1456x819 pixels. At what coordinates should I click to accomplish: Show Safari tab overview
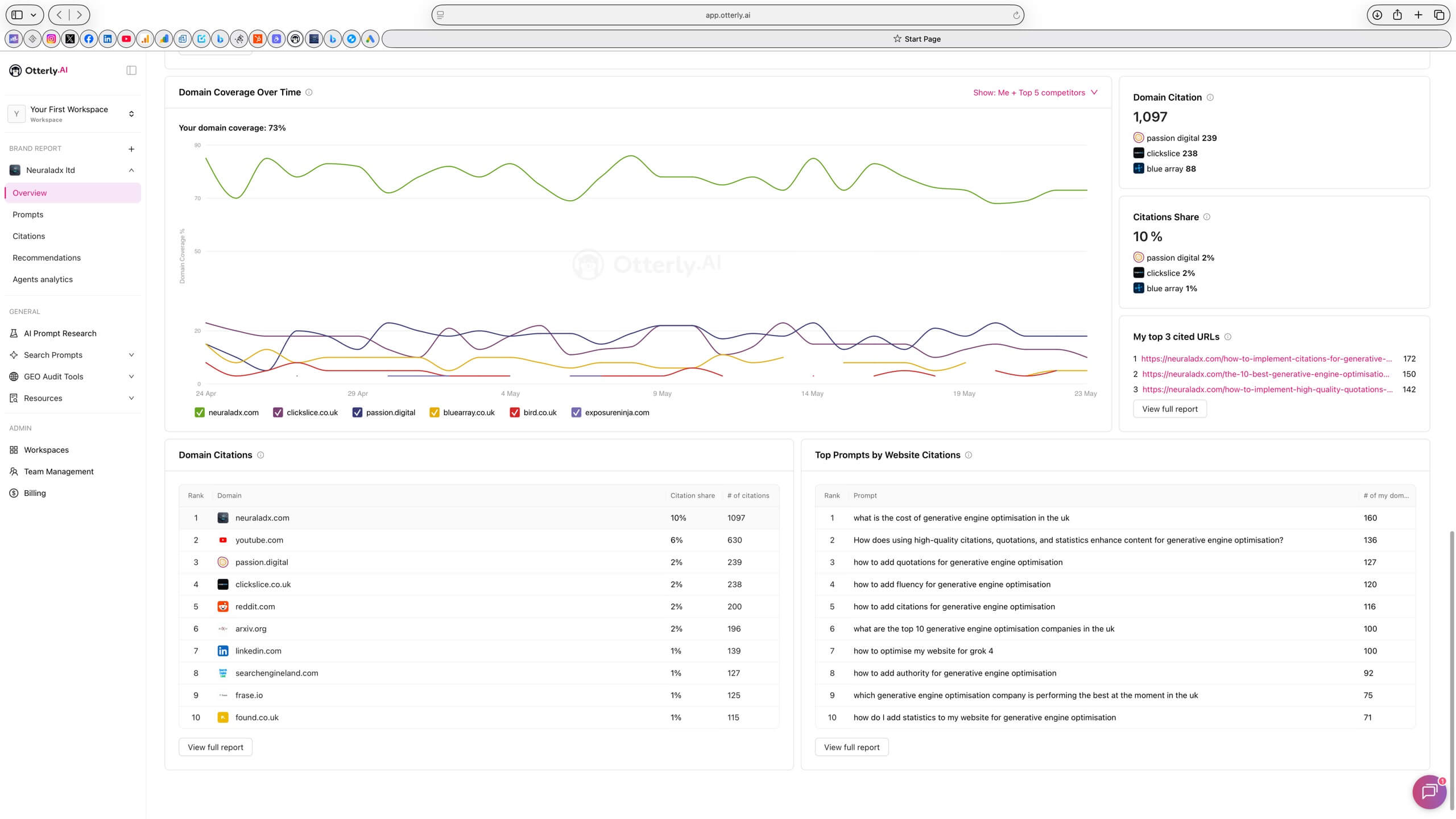click(x=1439, y=15)
